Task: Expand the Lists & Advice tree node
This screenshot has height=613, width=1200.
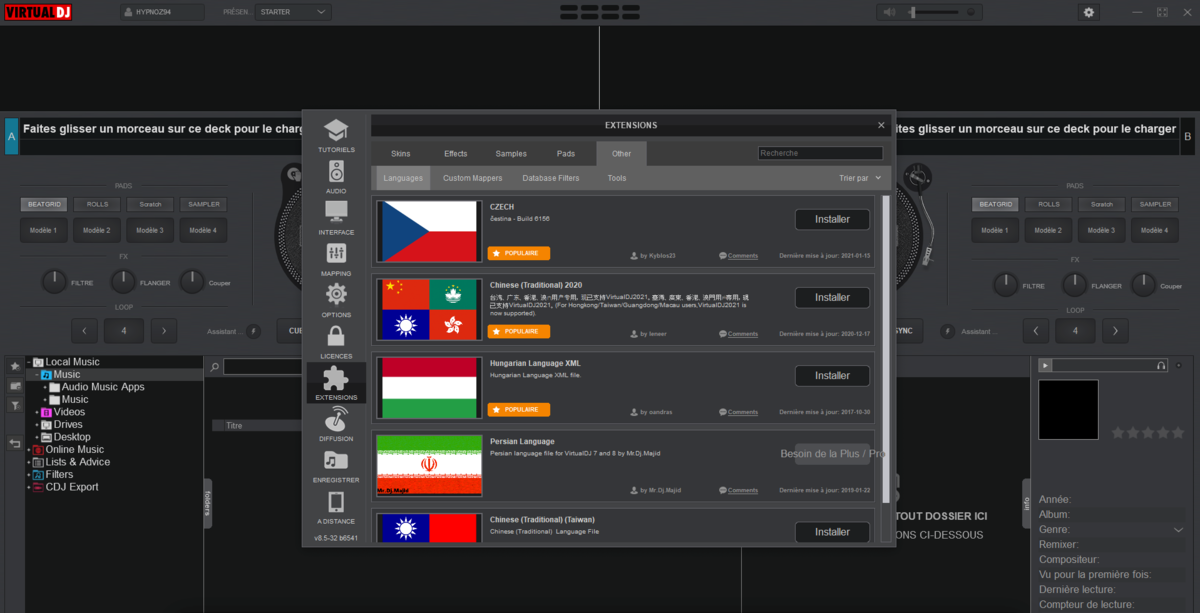Action: click(29, 462)
